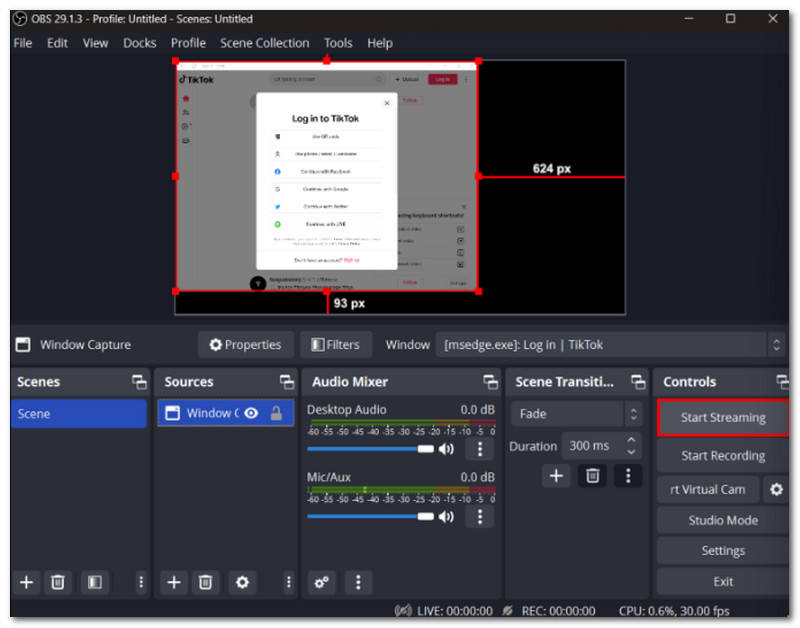Select the Window Capture source row
The image size is (800, 628).
(x=226, y=413)
